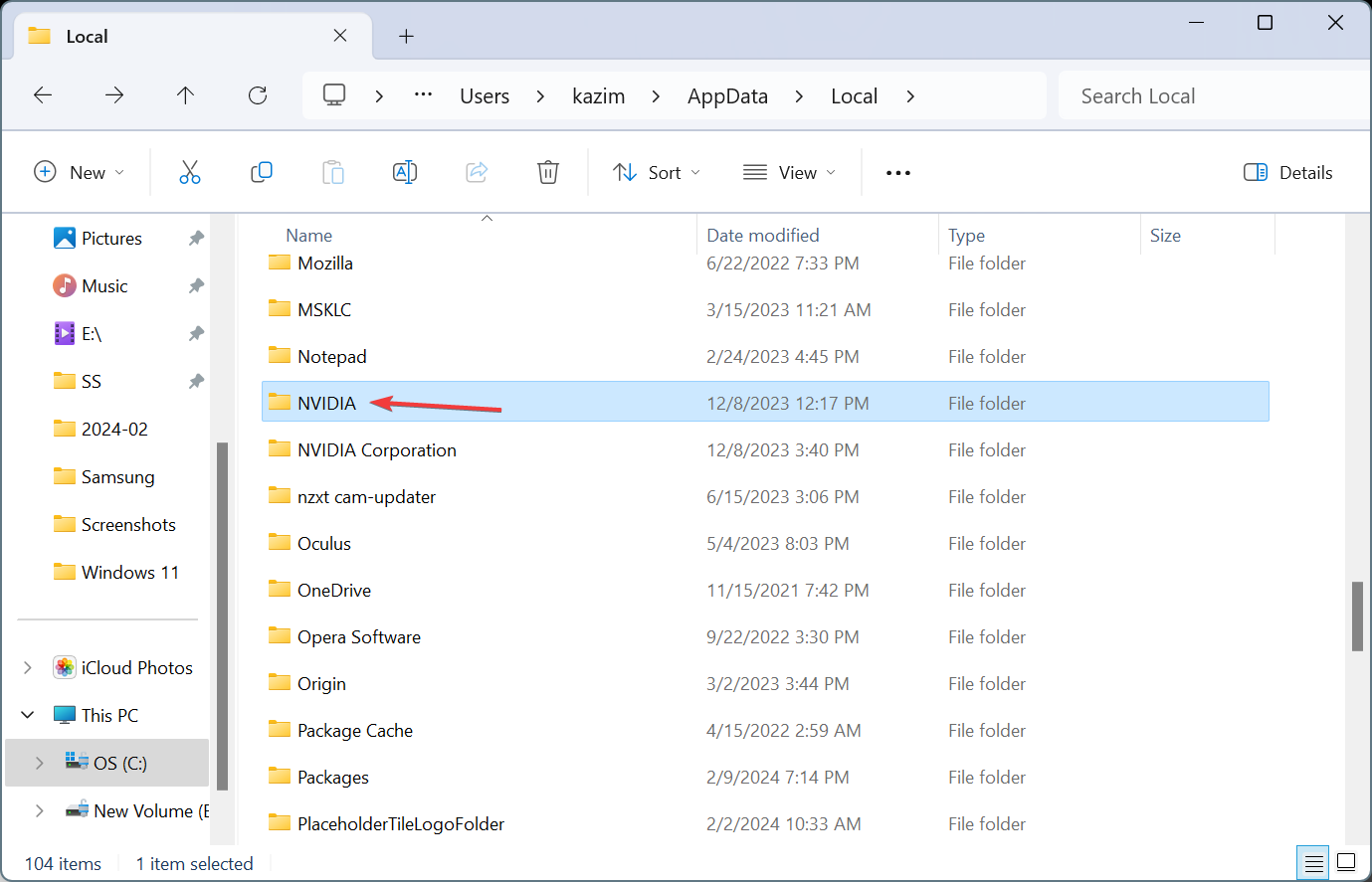Viewport: 1372px width, 882px height.
Task: Click AppData in the address breadcrumb
Action: tap(727, 96)
